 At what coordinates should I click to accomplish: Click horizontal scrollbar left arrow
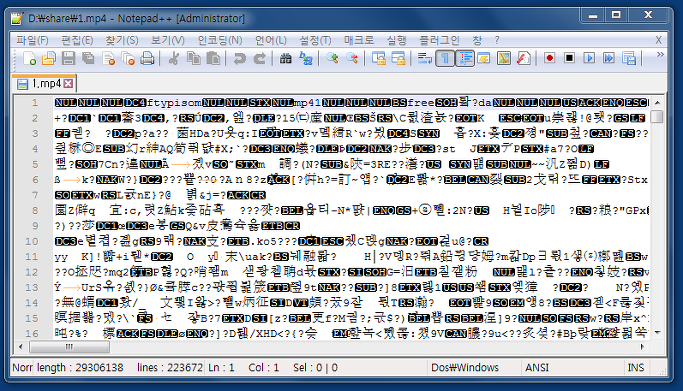click(x=20, y=347)
